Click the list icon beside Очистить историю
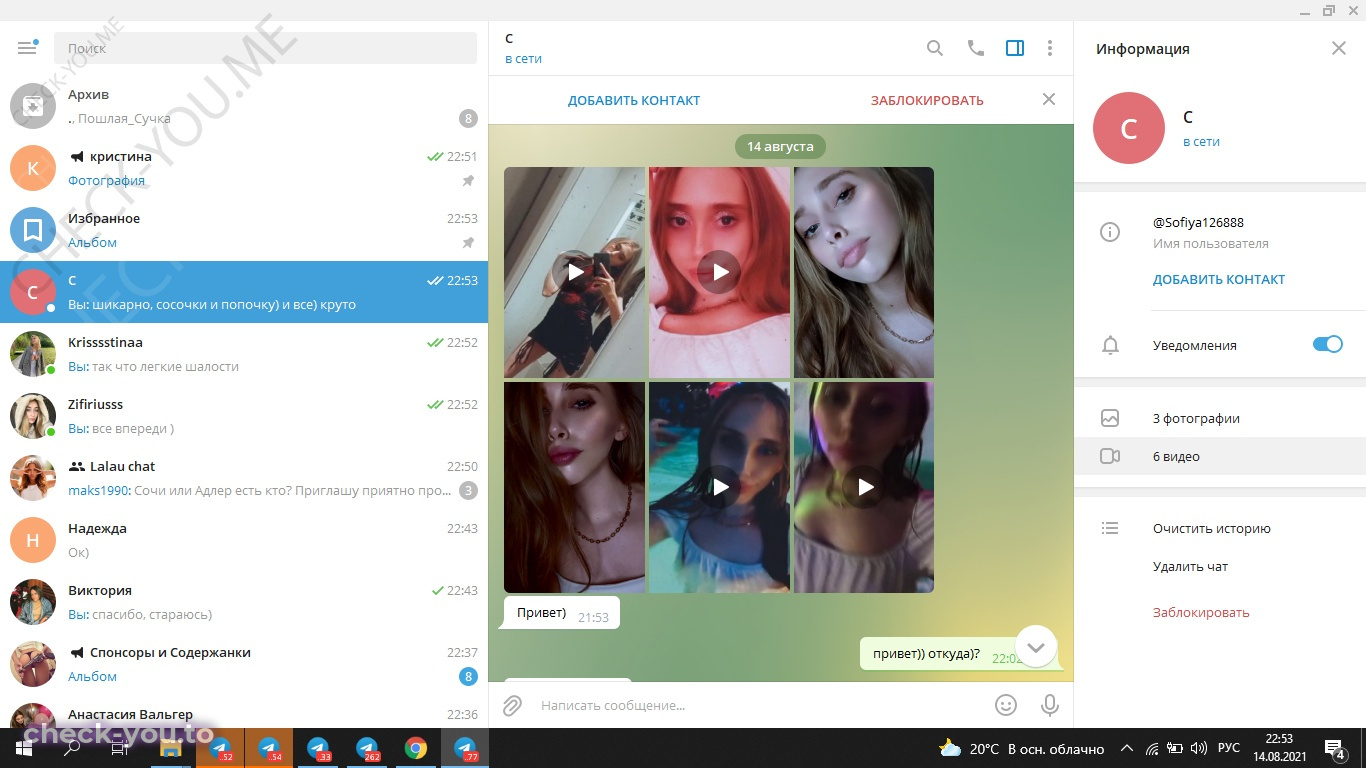 click(1110, 528)
